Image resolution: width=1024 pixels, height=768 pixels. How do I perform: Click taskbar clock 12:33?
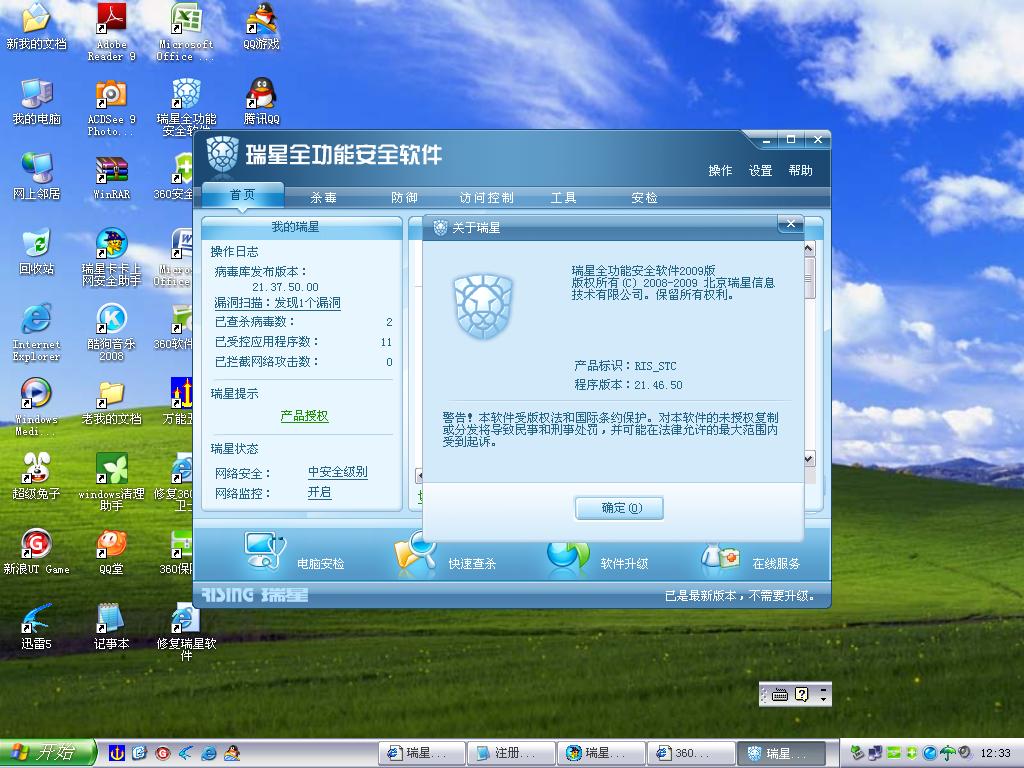tap(995, 753)
